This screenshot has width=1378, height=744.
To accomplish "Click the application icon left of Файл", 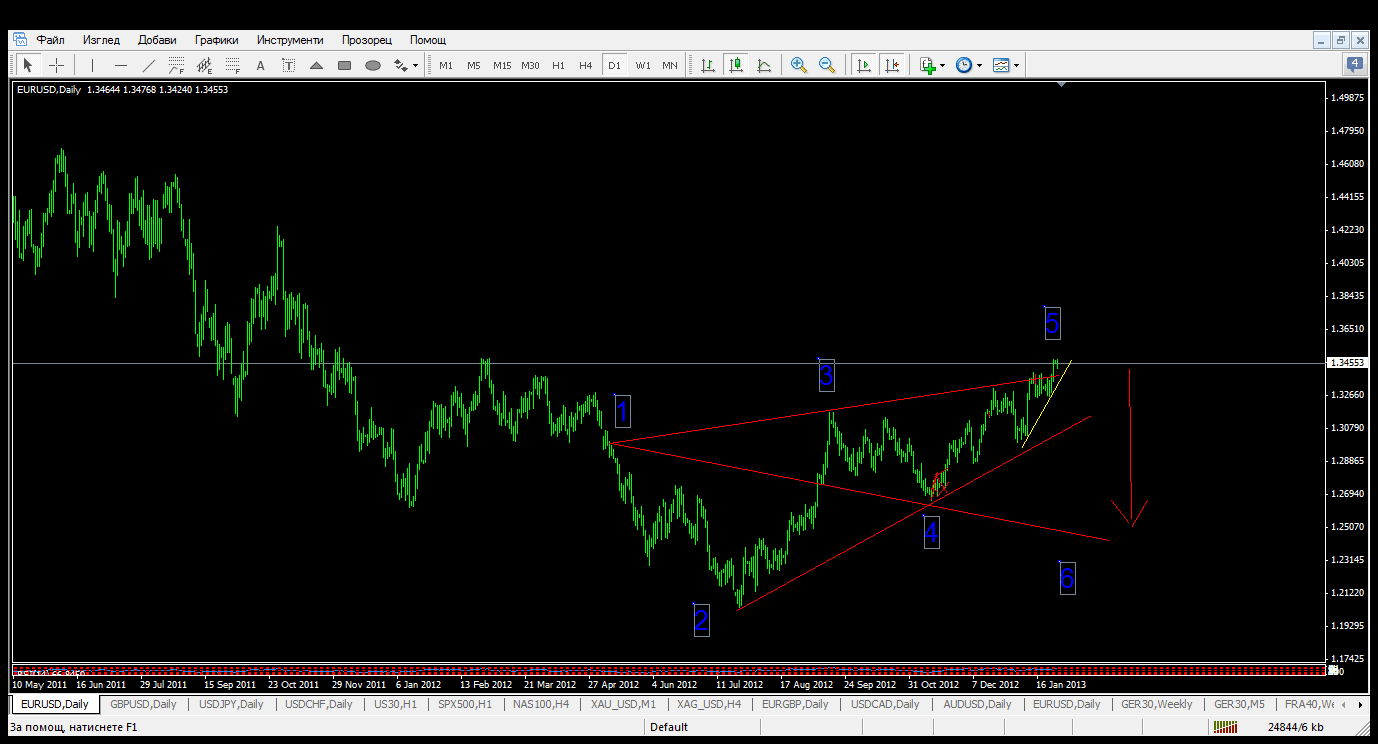I will (x=20, y=40).
